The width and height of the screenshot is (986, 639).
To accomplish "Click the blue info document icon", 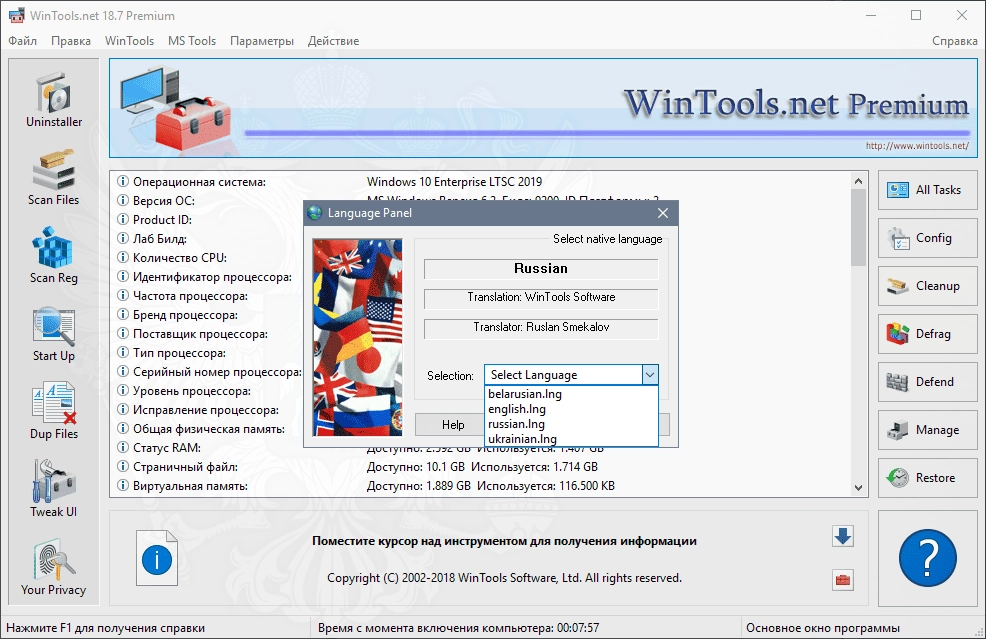I will click(157, 558).
